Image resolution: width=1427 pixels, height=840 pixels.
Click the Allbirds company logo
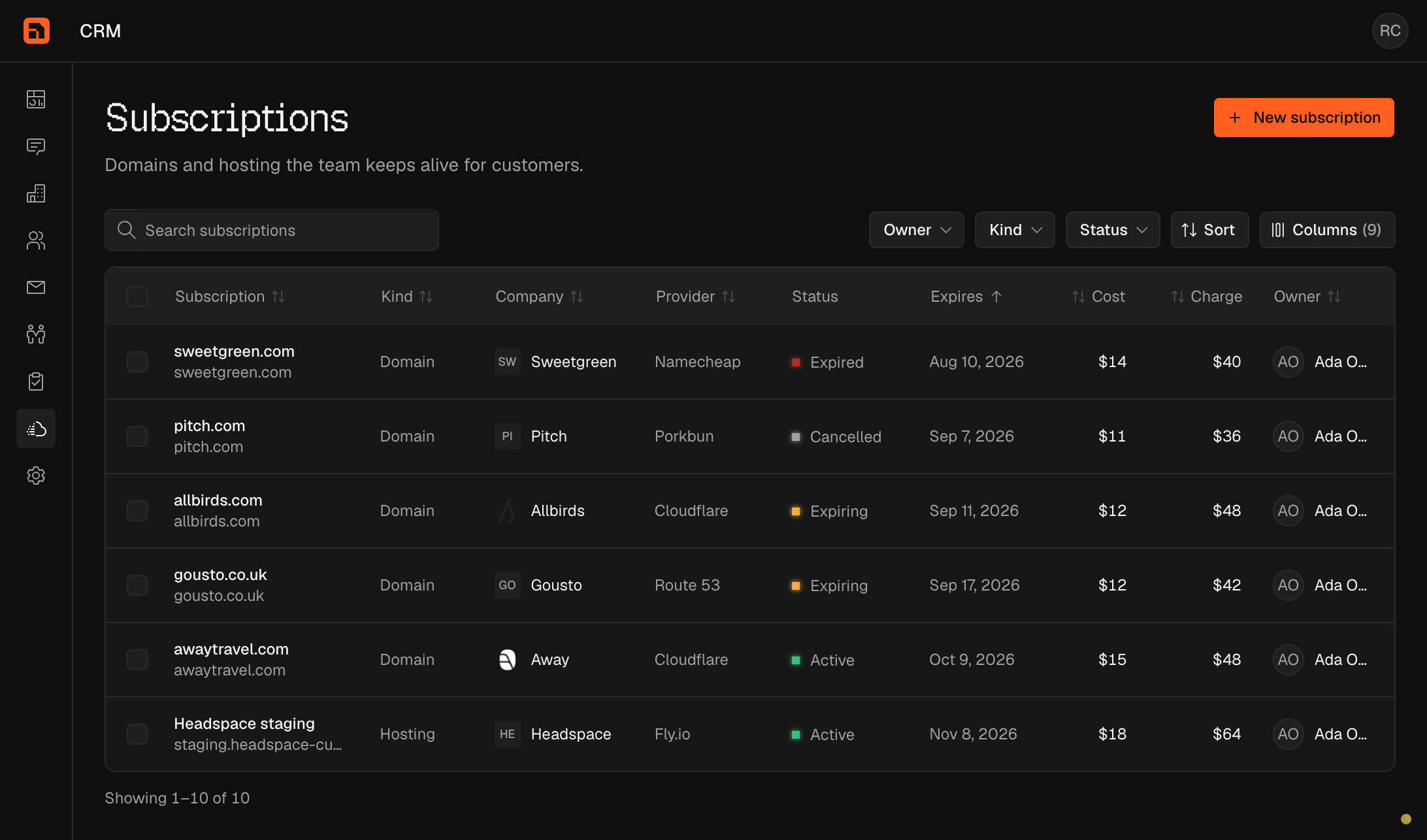[x=507, y=511]
